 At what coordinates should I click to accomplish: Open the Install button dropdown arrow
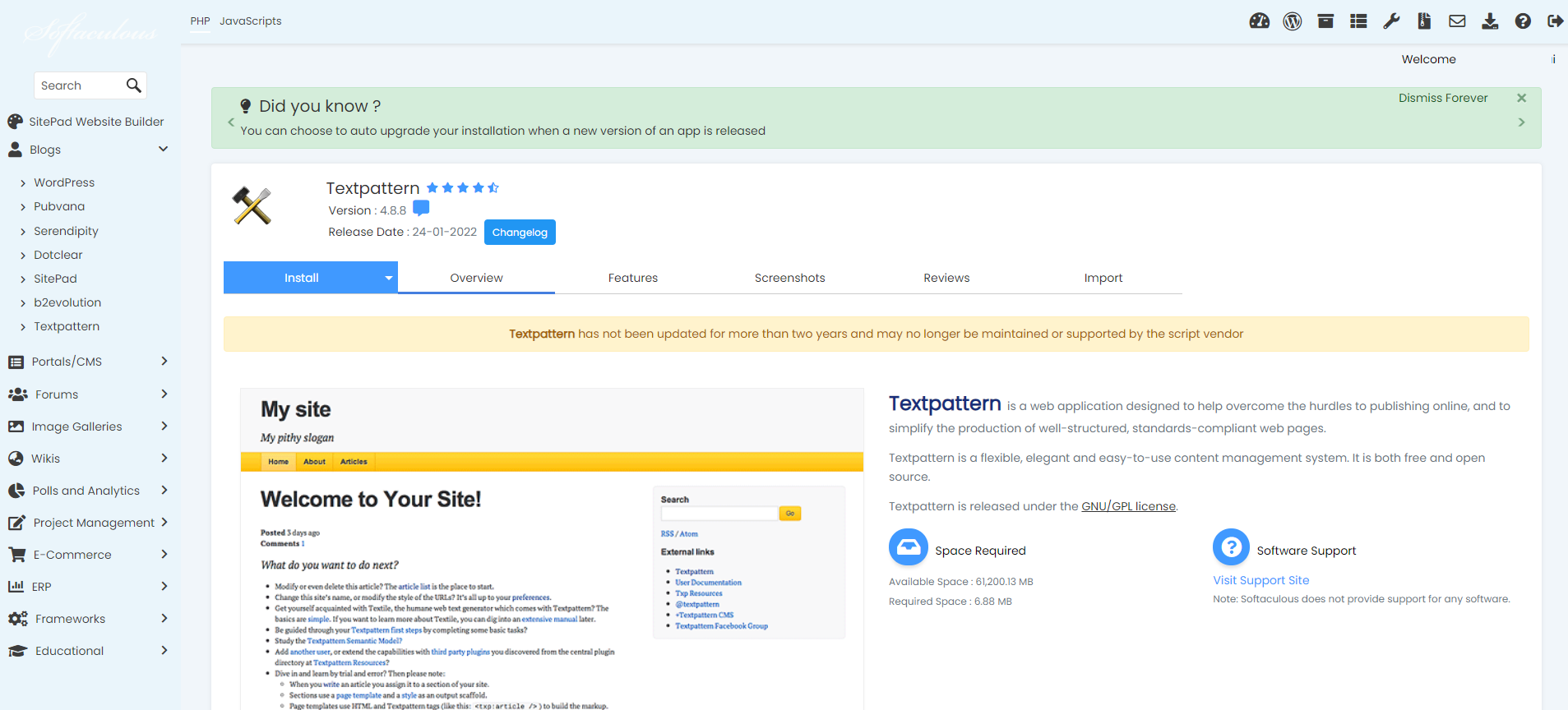(x=388, y=279)
